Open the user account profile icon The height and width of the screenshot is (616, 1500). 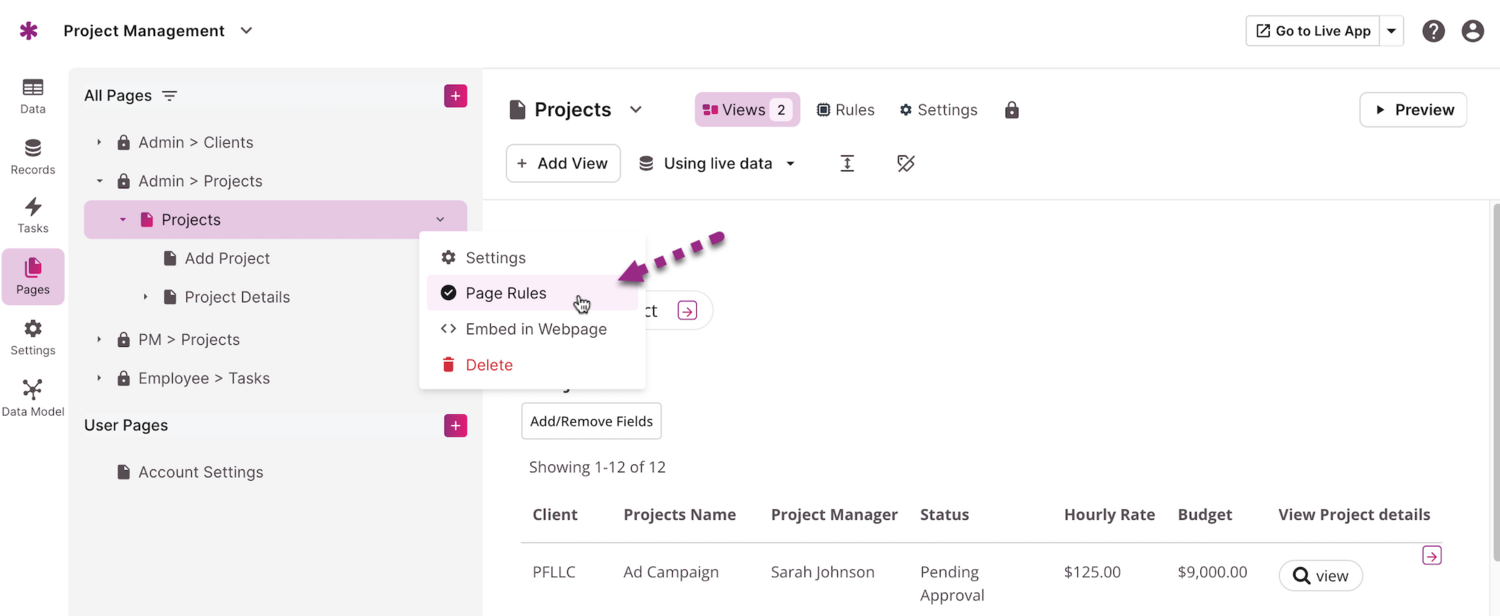[1472, 31]
